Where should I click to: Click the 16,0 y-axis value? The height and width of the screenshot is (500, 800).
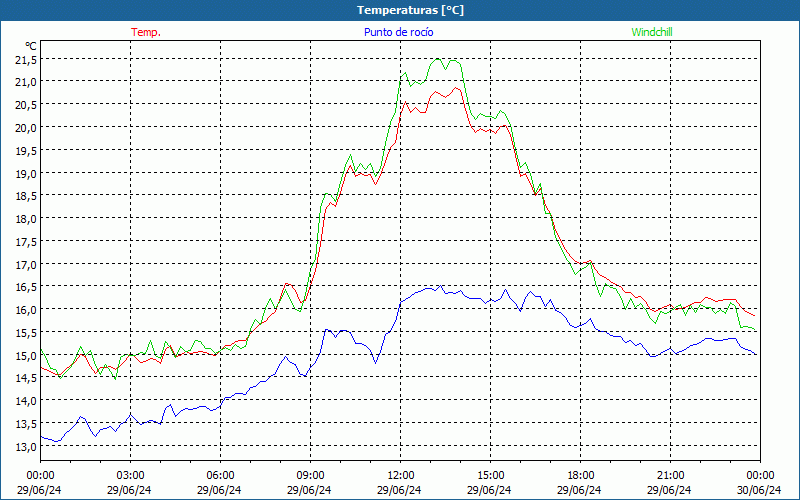[26, 310]
